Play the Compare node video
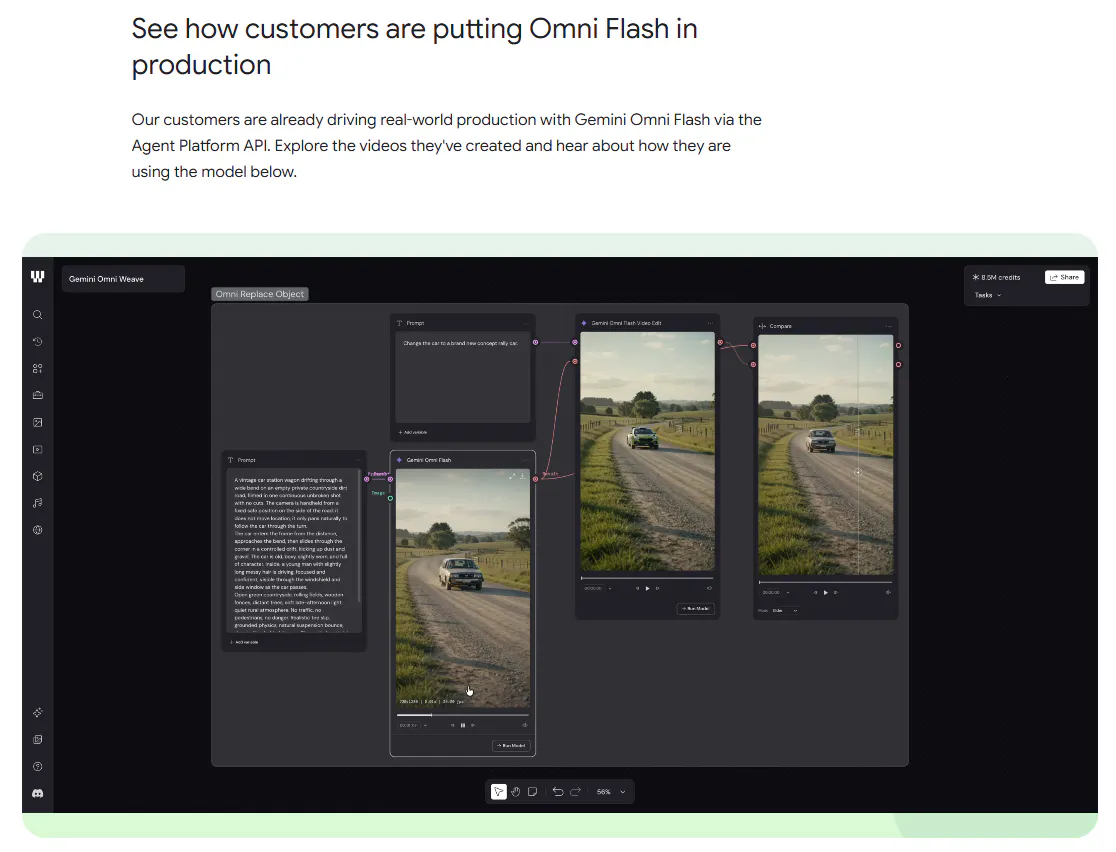 826,592
